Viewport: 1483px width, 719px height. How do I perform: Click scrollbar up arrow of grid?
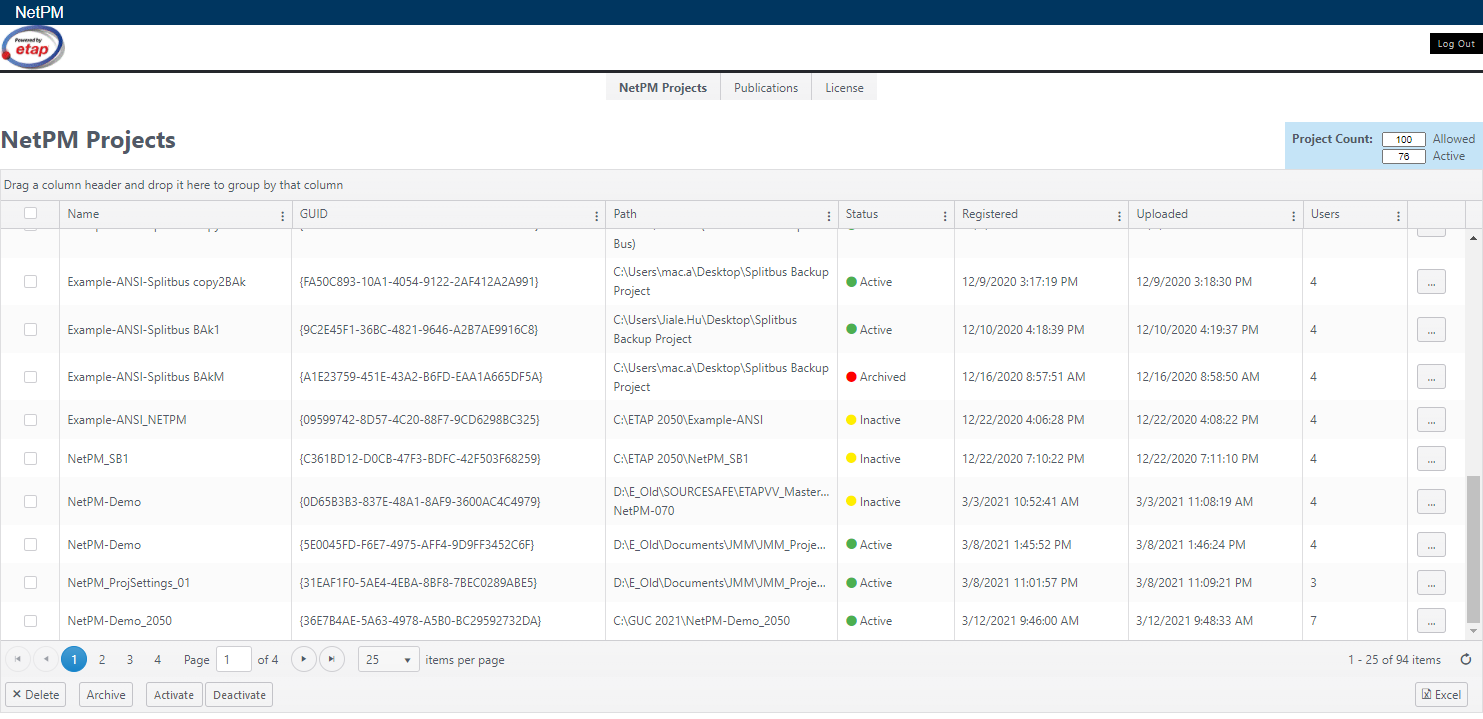click(x=1472, y=239)
